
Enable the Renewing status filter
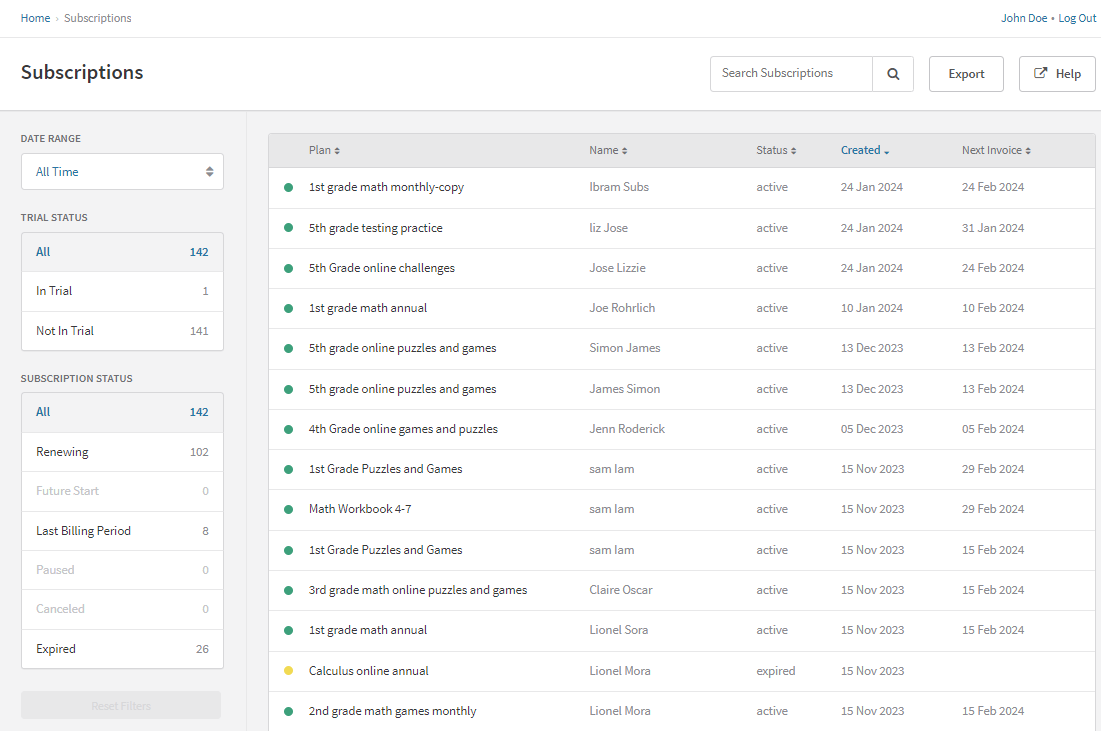click(121, 451)
